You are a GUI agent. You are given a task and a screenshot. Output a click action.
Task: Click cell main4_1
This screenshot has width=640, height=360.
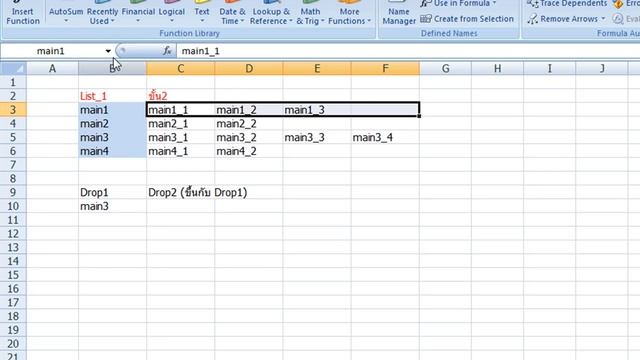[x=180, y=151]
